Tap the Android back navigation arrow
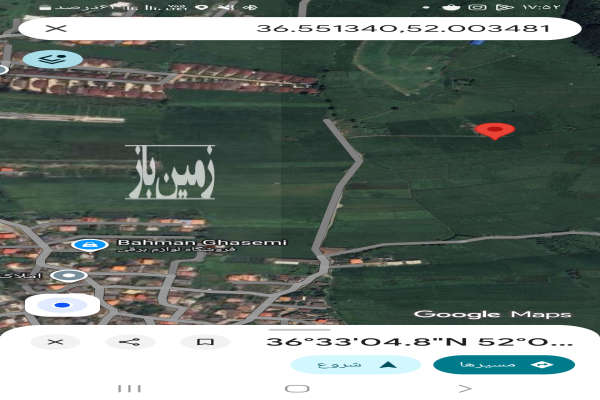The image size is (600, 400). (465, 389)
